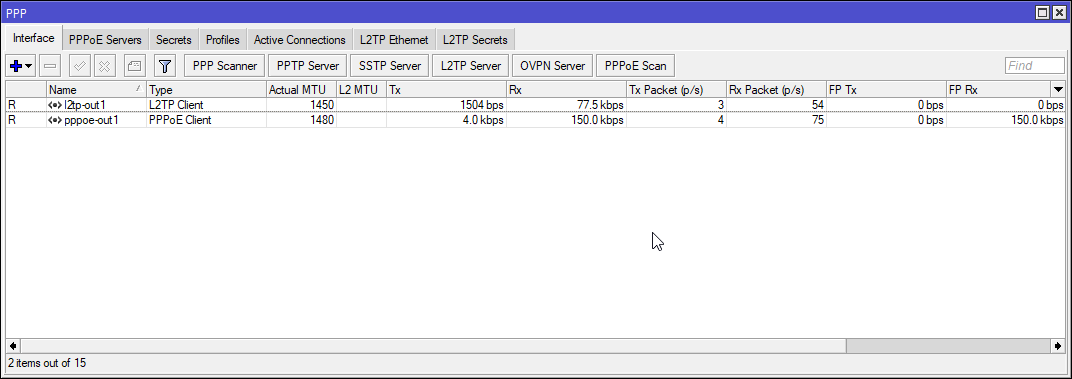Open the PPPoE Servers tab
This screenshot has width=1072, height=379.
pos(105,40)
